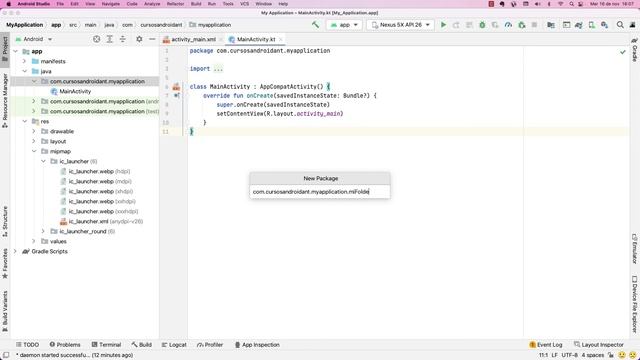The image size is (640, 360).
Task: Open the Terminal tool window
Action: tap(107, 345)
